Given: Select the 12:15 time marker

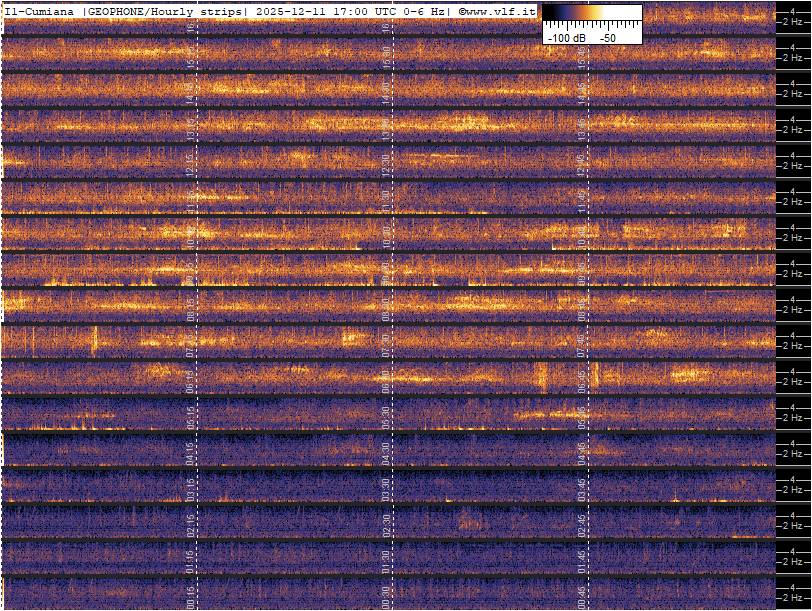Looking at the screenshot, I should [191, 163].
